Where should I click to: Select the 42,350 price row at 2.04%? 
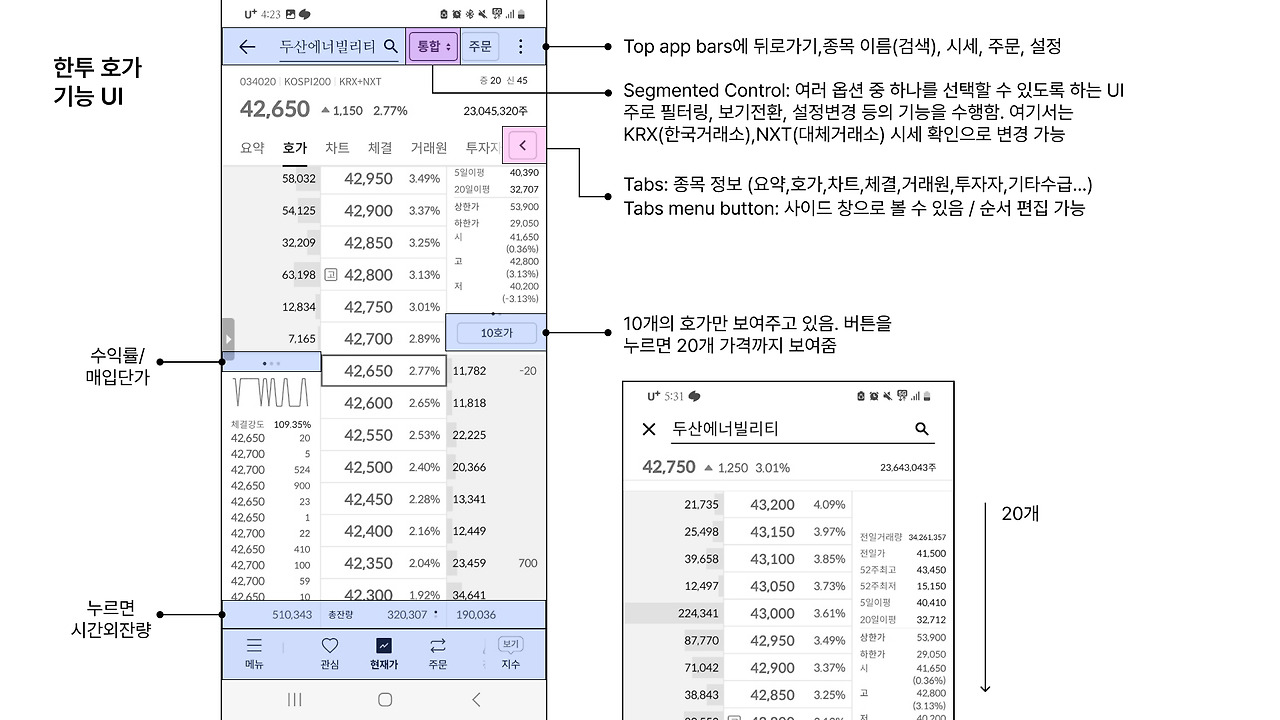coord(383,563)
